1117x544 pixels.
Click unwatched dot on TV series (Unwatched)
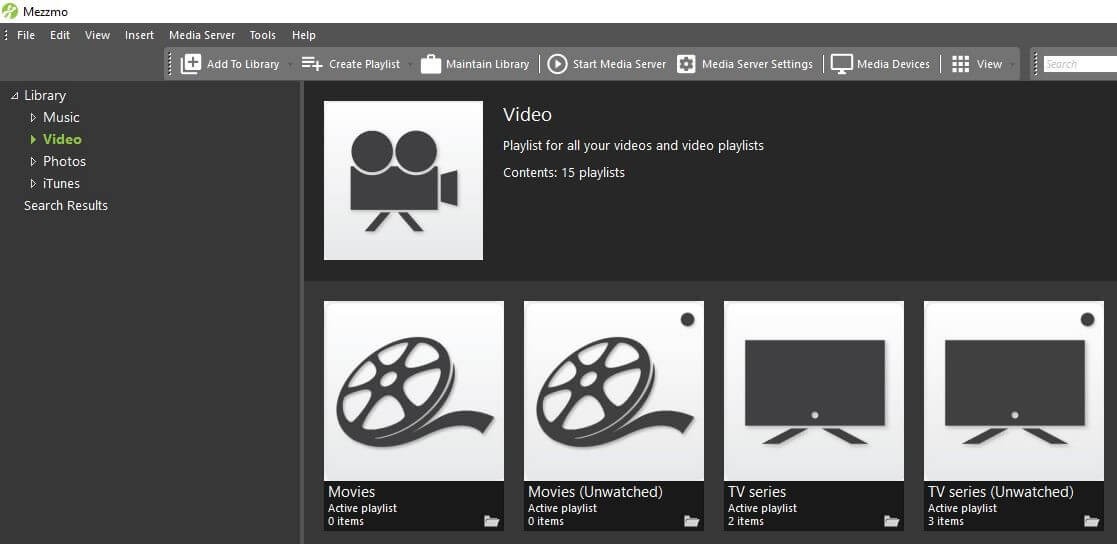pos(1087,319)
